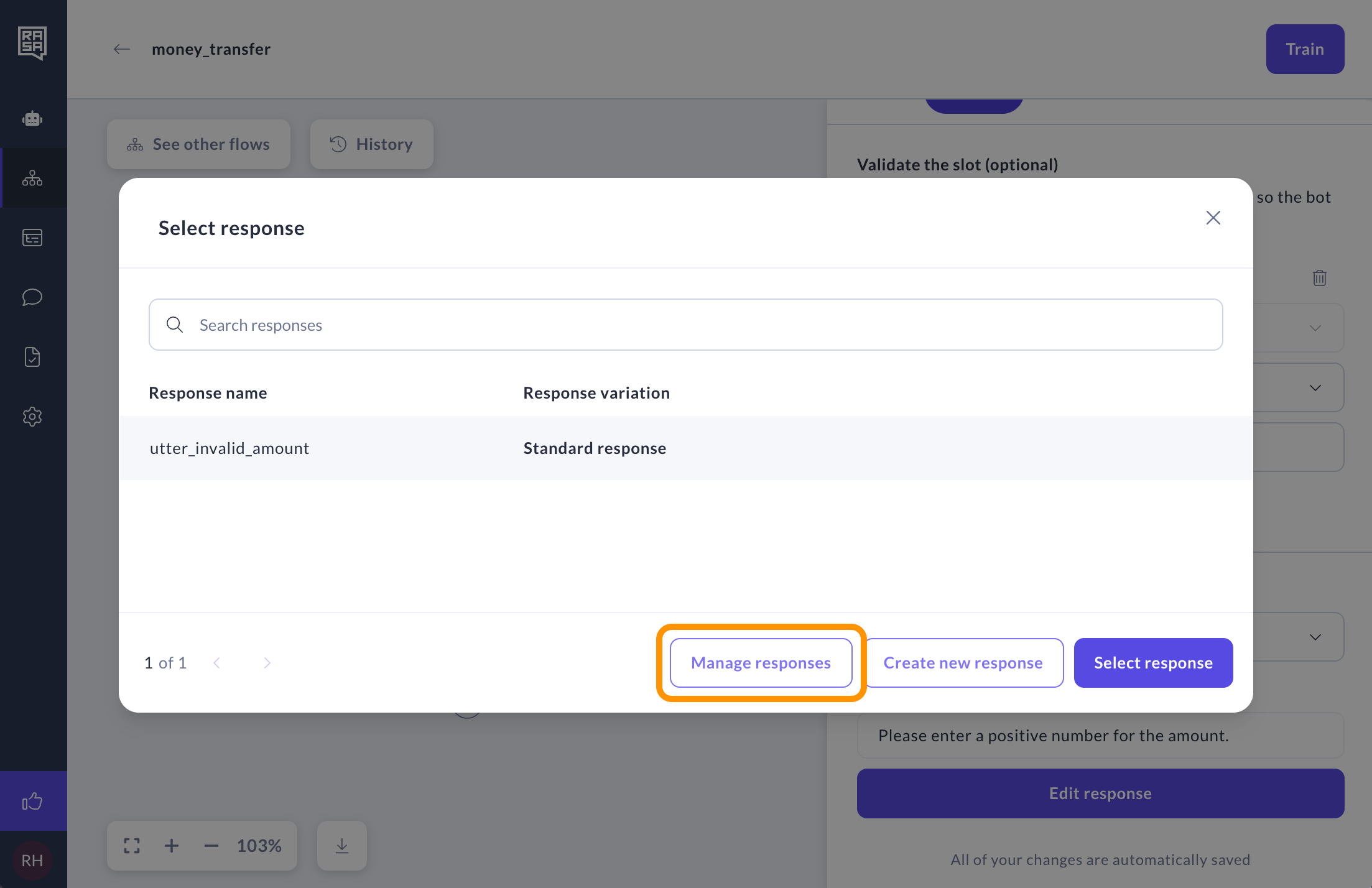Go to previous page of responses
Image resolution: width=1372 pixels, height=888 pixels.
pos(216,663)
